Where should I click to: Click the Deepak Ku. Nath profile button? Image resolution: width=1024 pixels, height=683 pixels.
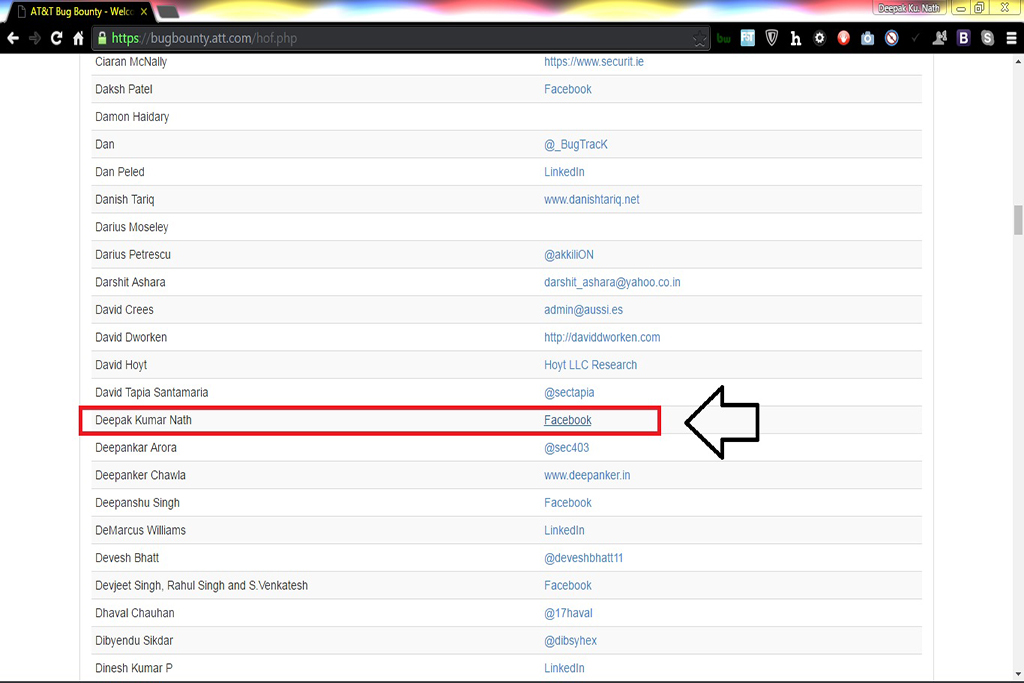[909, 8]
